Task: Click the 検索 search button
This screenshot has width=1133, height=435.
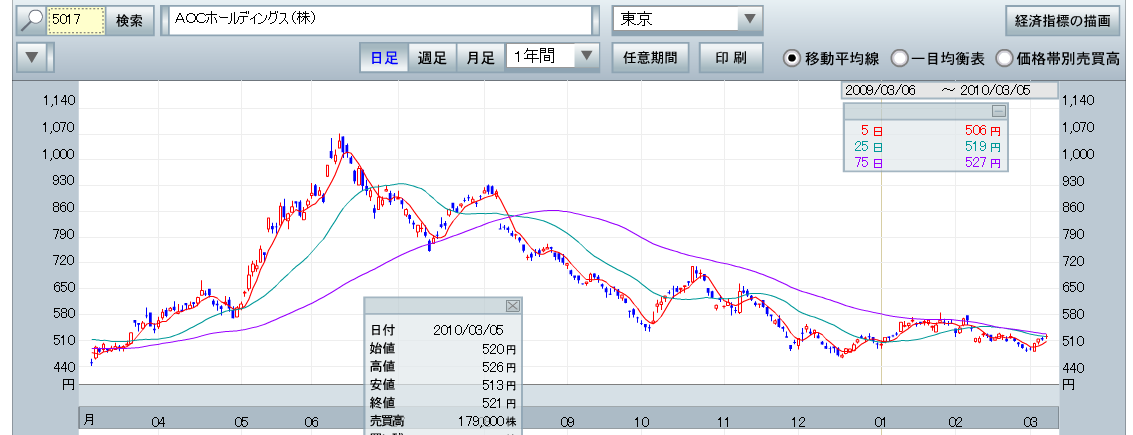Action: tap(129, 20)
